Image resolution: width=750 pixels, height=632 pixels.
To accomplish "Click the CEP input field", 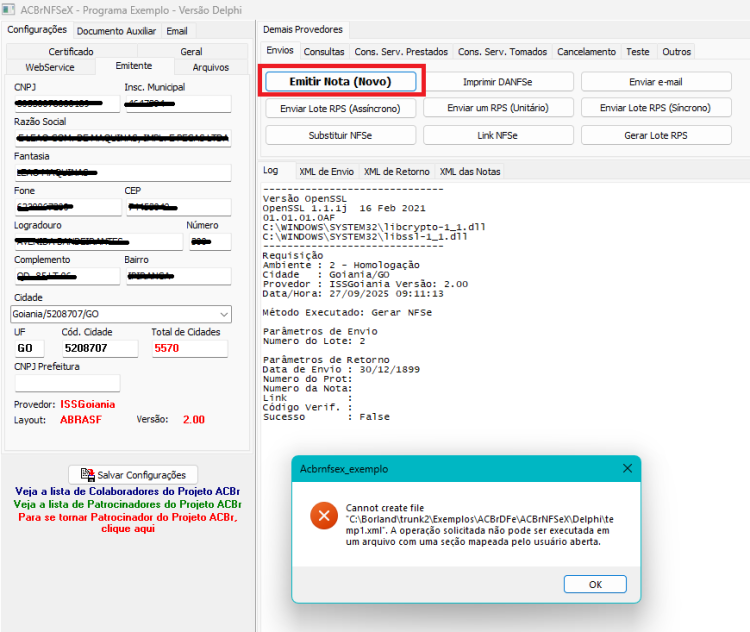I will tap(179, 207).
